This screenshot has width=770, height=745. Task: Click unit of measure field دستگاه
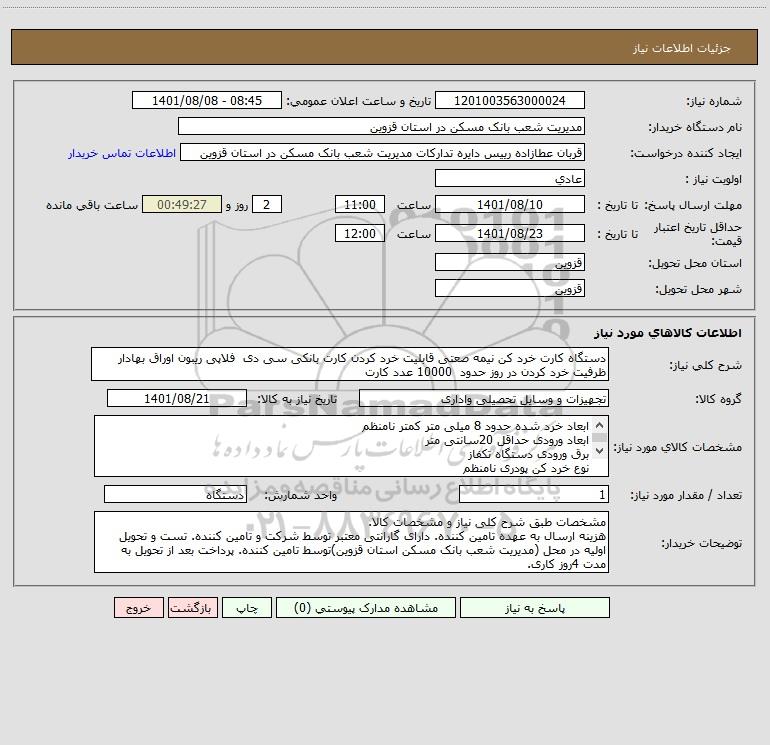click(x=175, y=494)
